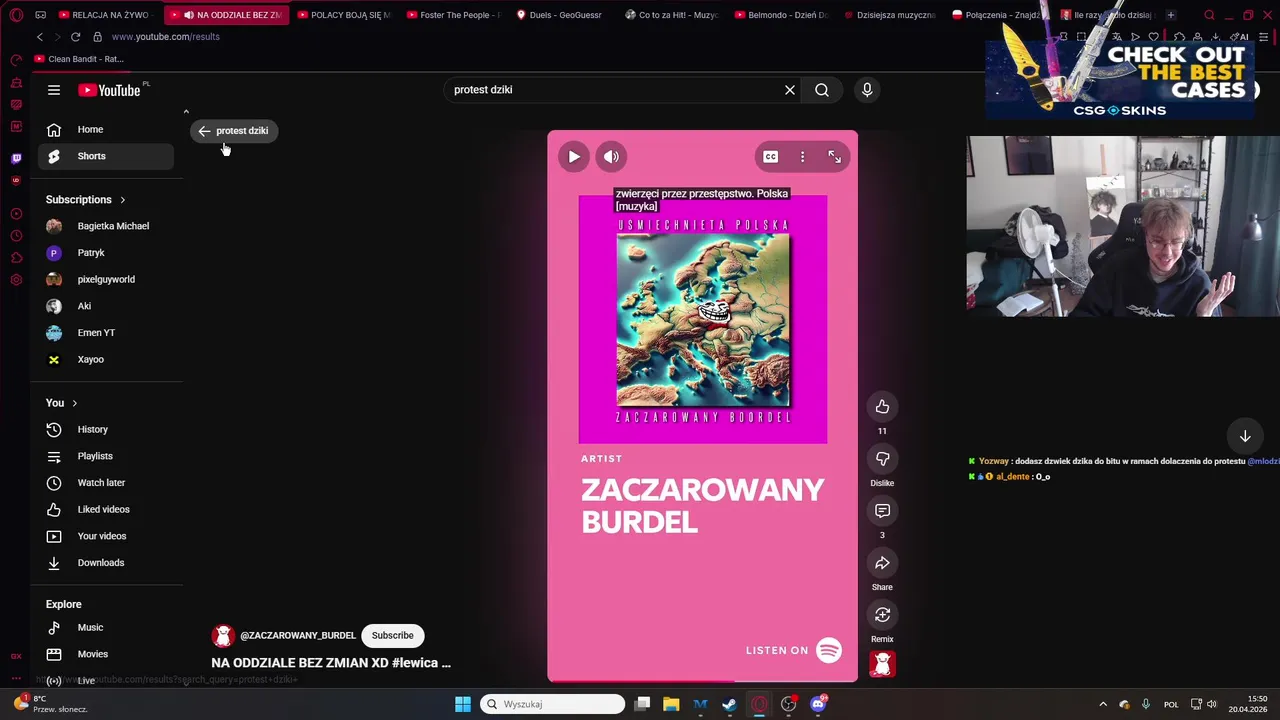Image resolution: width=1280 pixels, height=720 pixels.
Task: Click the Spotify logo on the Short
Action: tap(829, 650)
